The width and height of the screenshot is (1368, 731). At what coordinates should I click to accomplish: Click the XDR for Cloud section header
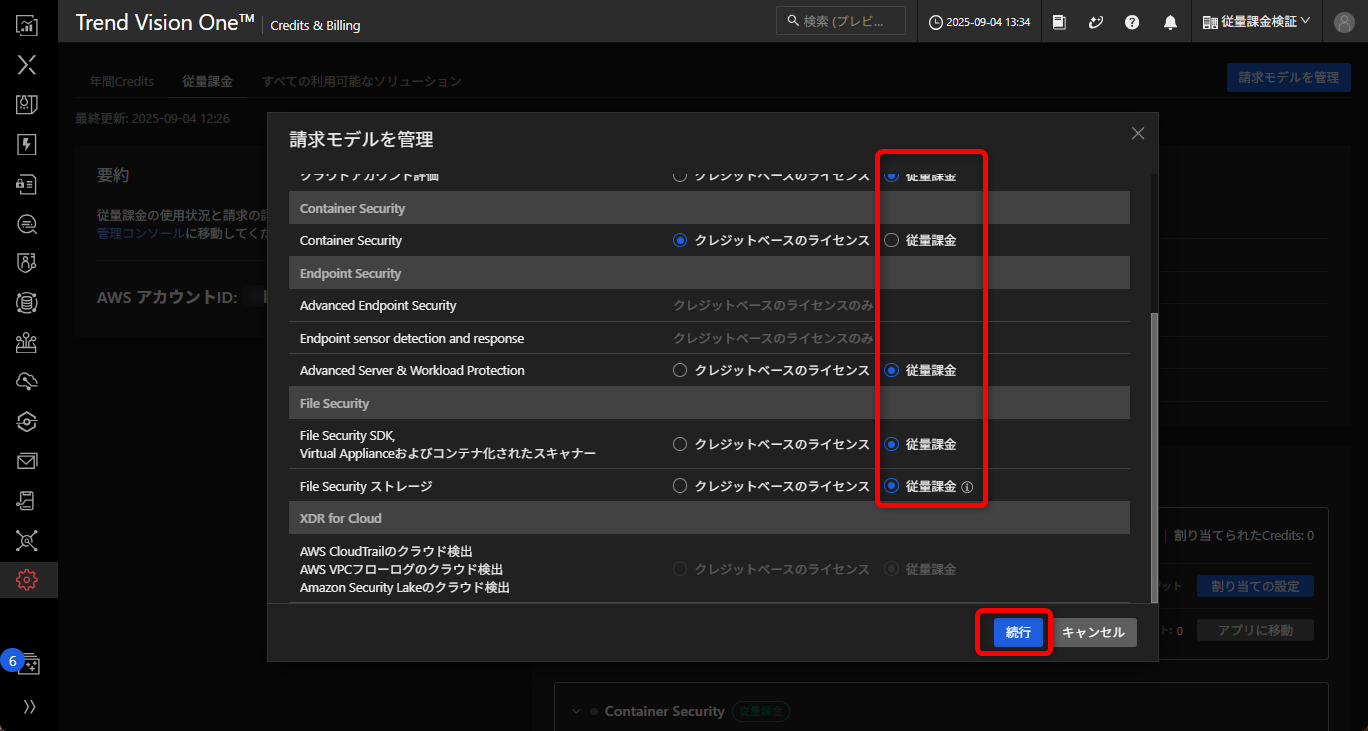tap(710, 518)
